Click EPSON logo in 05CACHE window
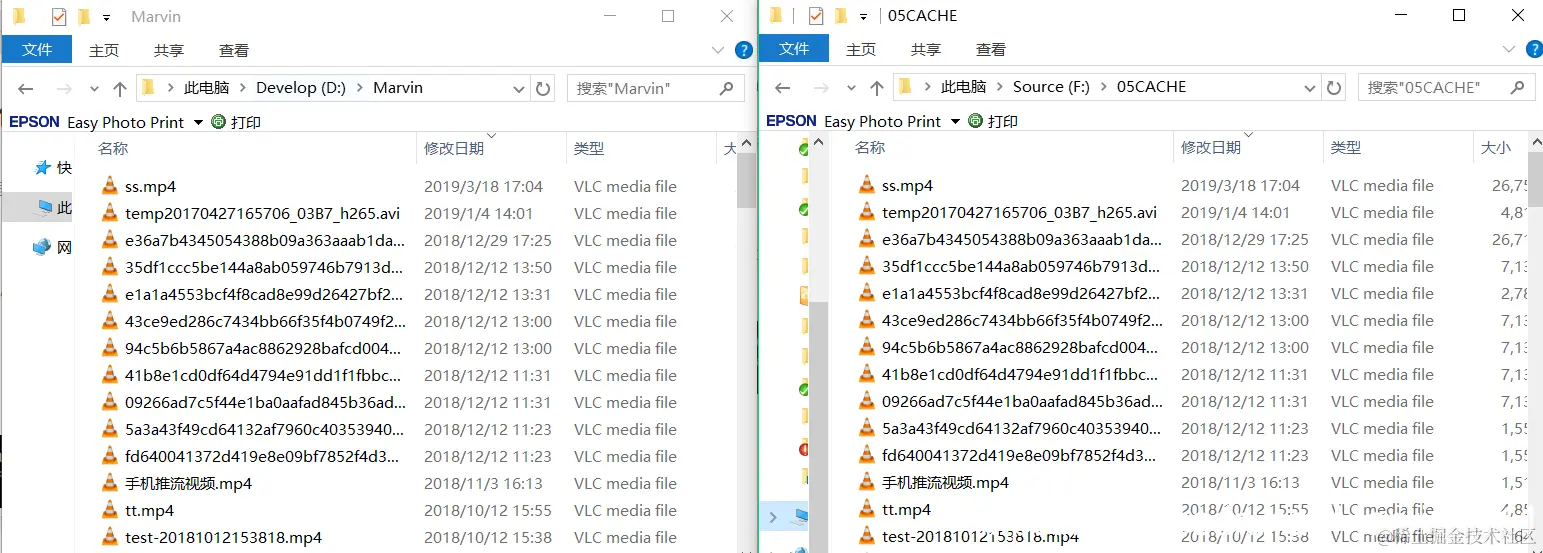 [x=792, y=121]
